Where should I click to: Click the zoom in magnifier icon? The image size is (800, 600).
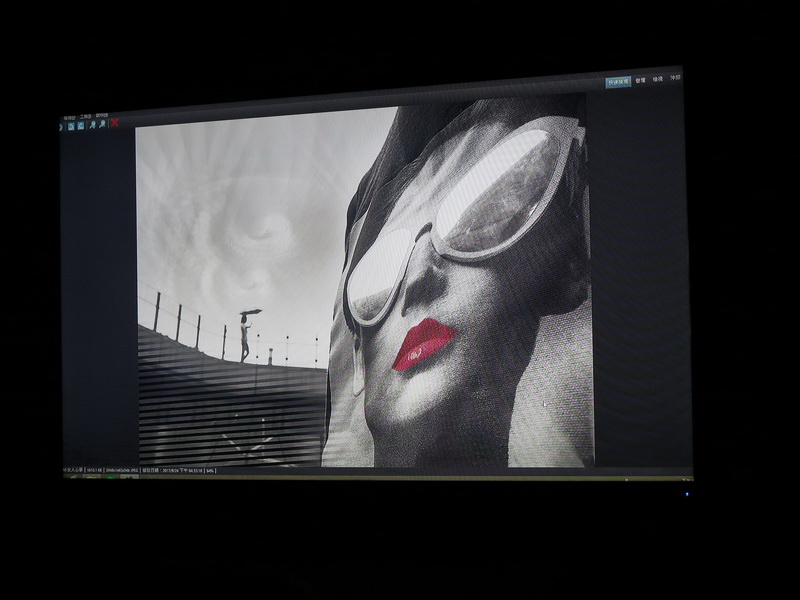(92, 125)
